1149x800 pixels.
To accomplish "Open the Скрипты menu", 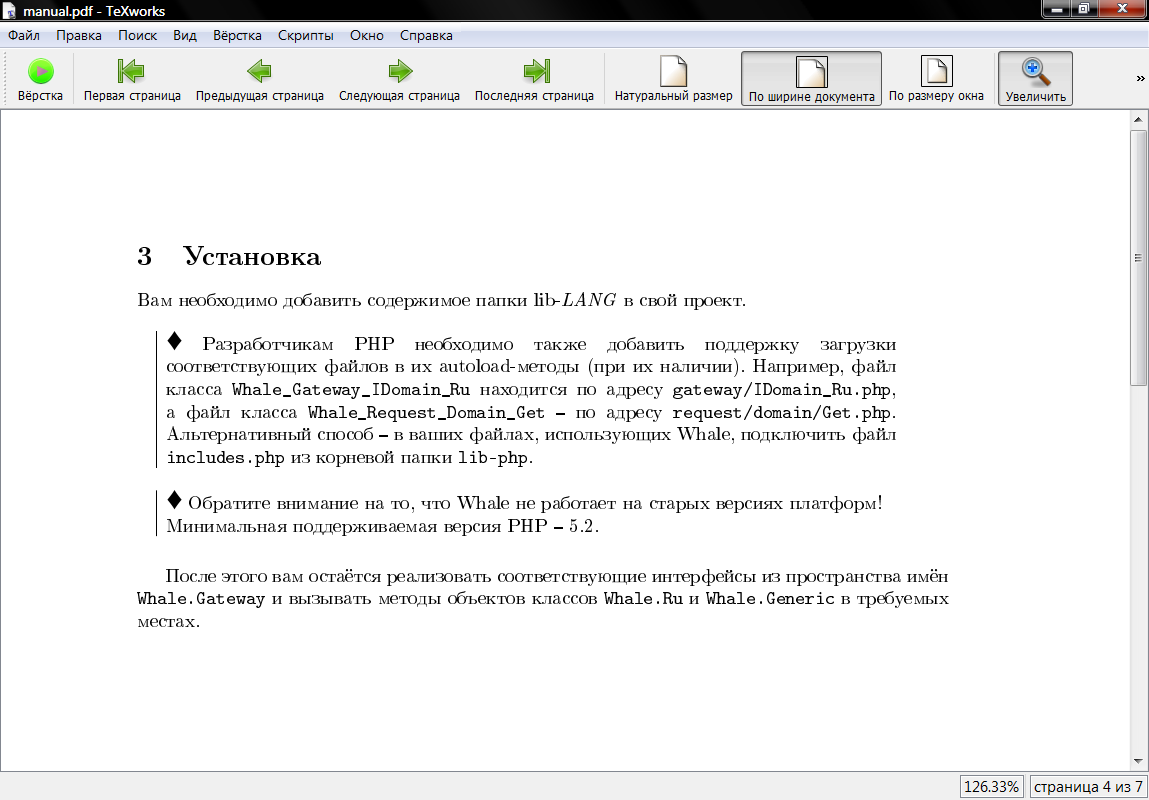I will pos(306,35).
